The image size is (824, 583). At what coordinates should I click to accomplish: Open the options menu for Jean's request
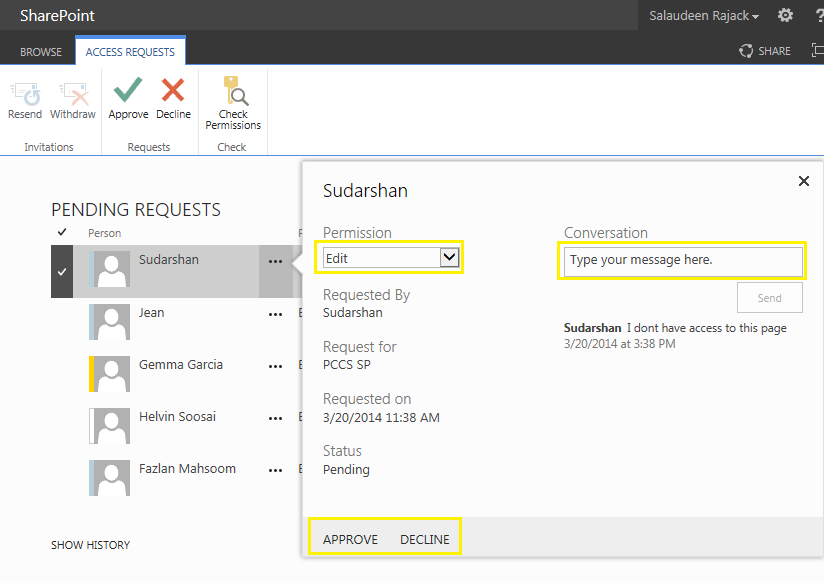pyautogui.click(x=276, y=314)
